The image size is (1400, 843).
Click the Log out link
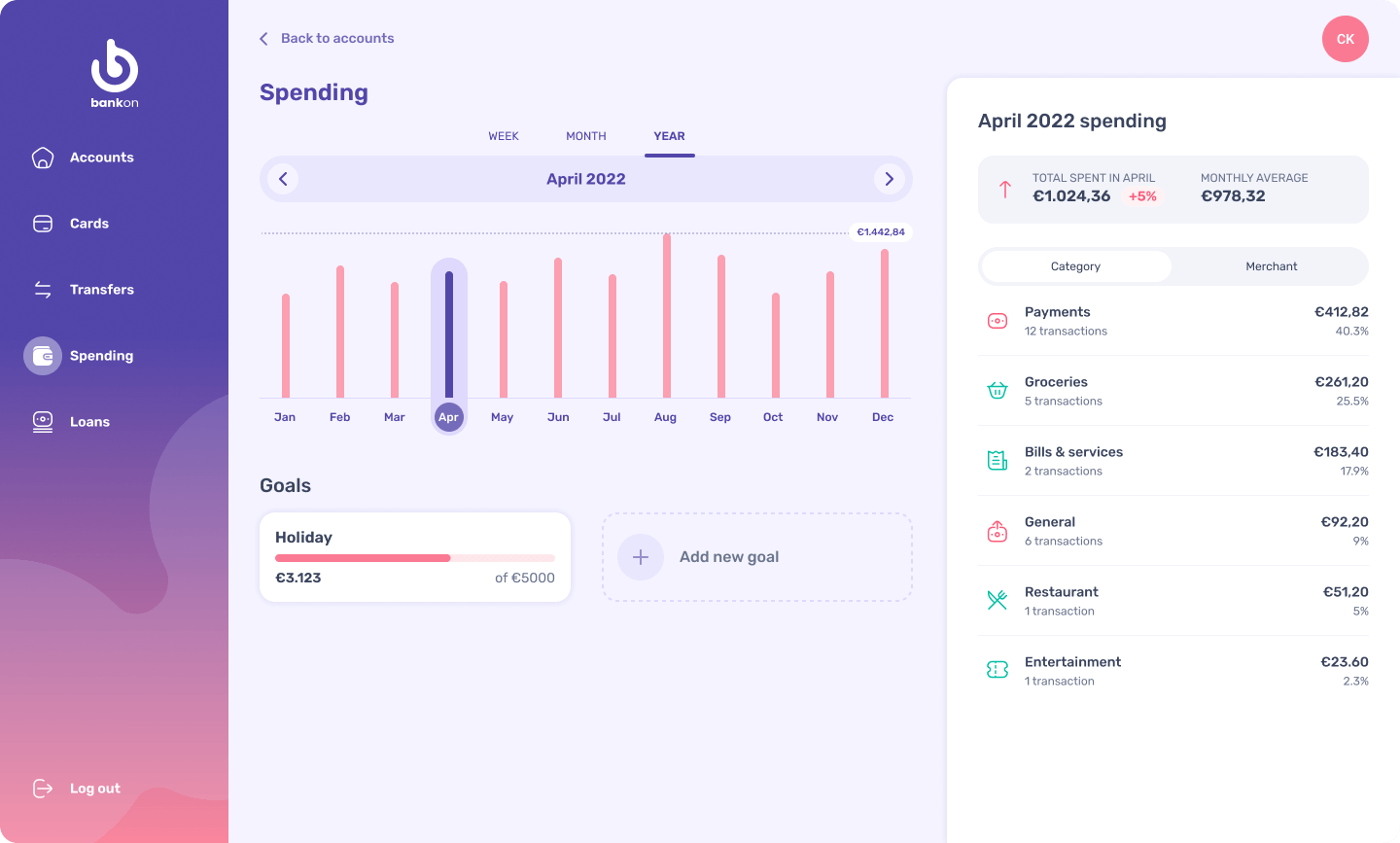95,789
